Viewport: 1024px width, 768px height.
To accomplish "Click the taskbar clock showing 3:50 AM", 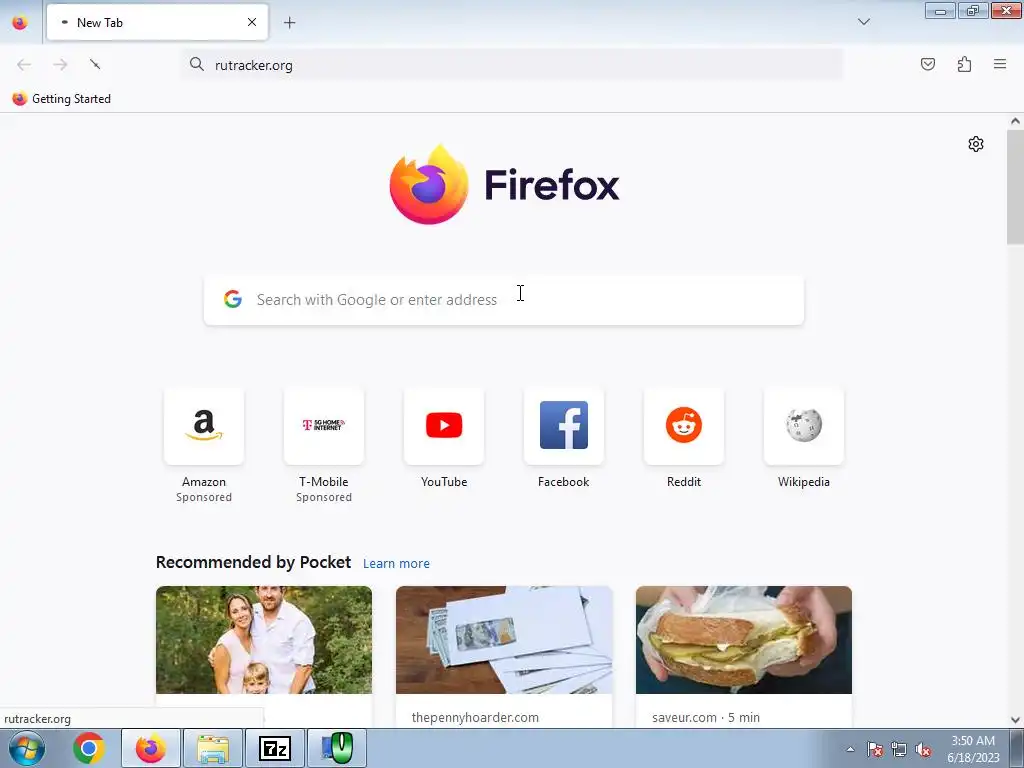I will [973, 749].
